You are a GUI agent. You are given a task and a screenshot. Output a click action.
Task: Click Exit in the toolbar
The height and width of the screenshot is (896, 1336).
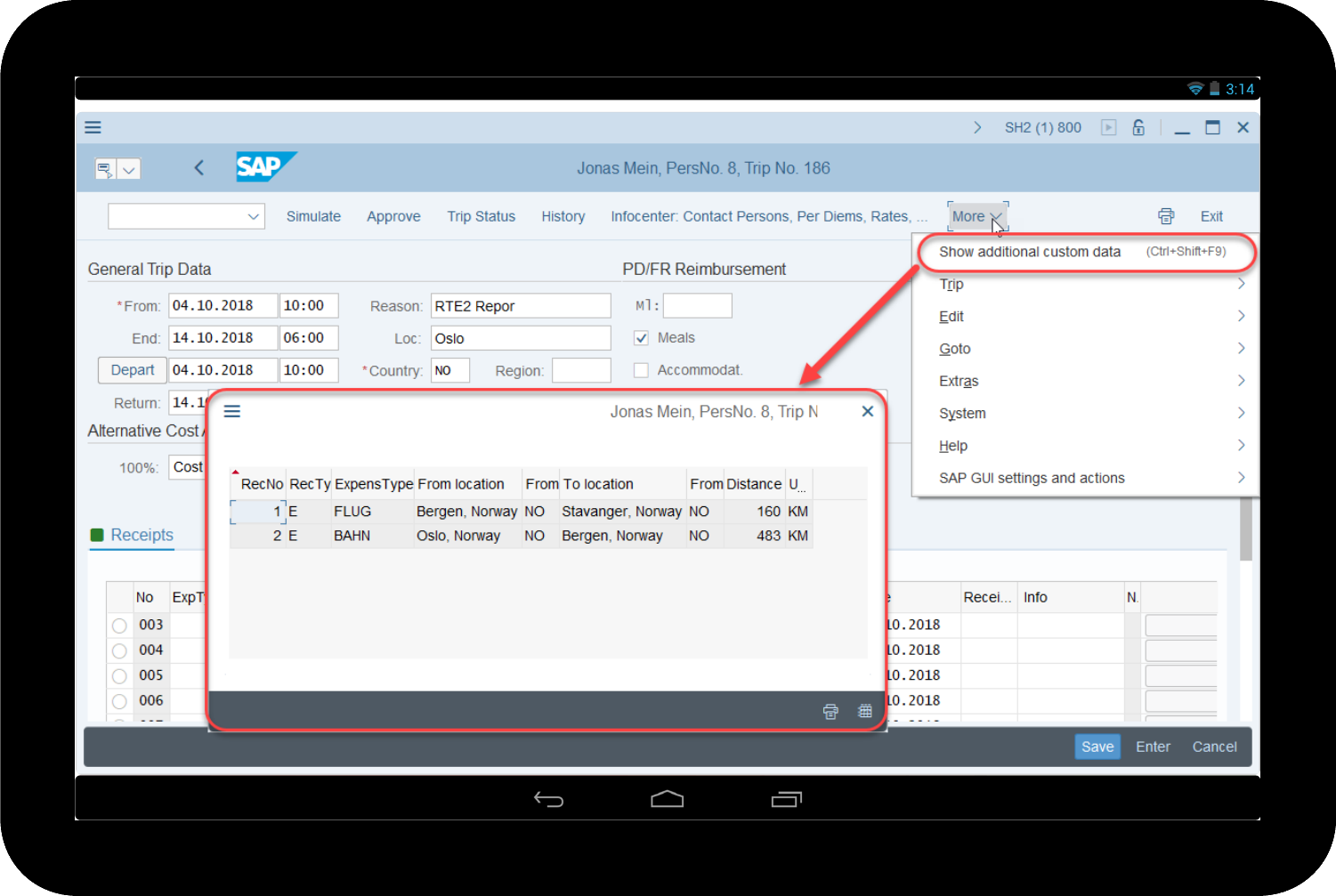click(1211, 216)
